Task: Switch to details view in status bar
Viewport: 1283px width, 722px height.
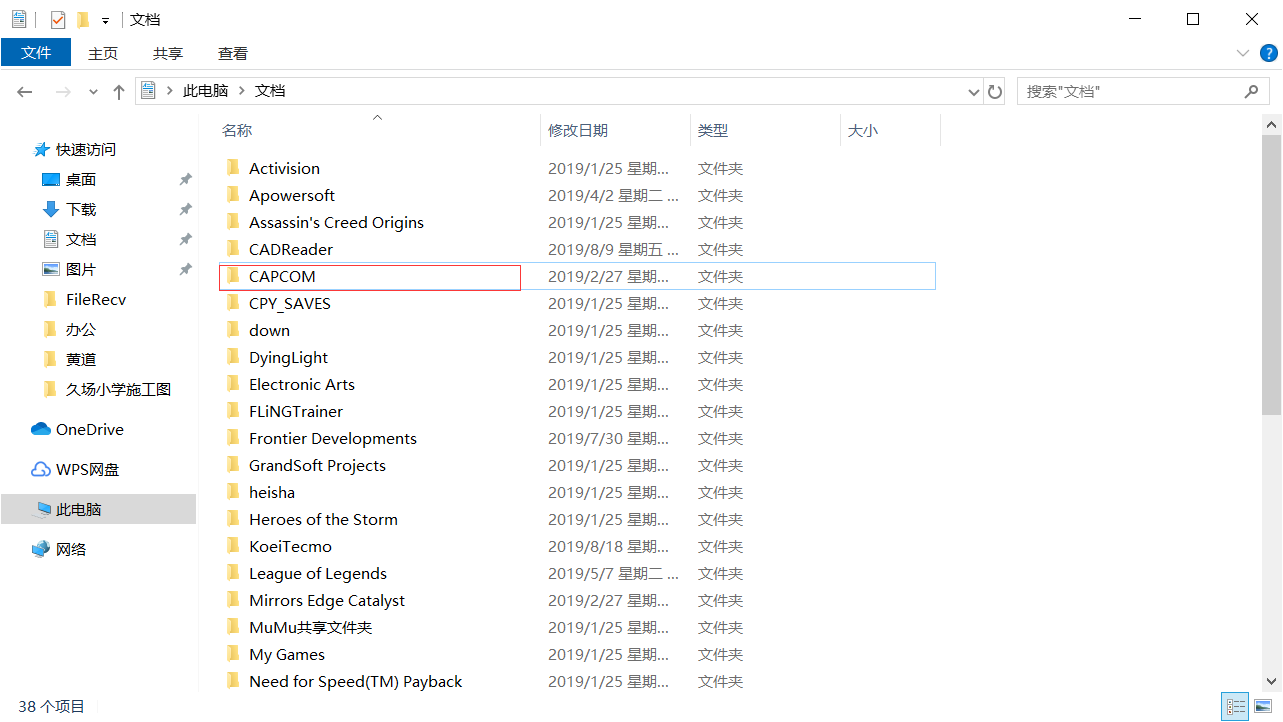Action: coord(1235,707)
